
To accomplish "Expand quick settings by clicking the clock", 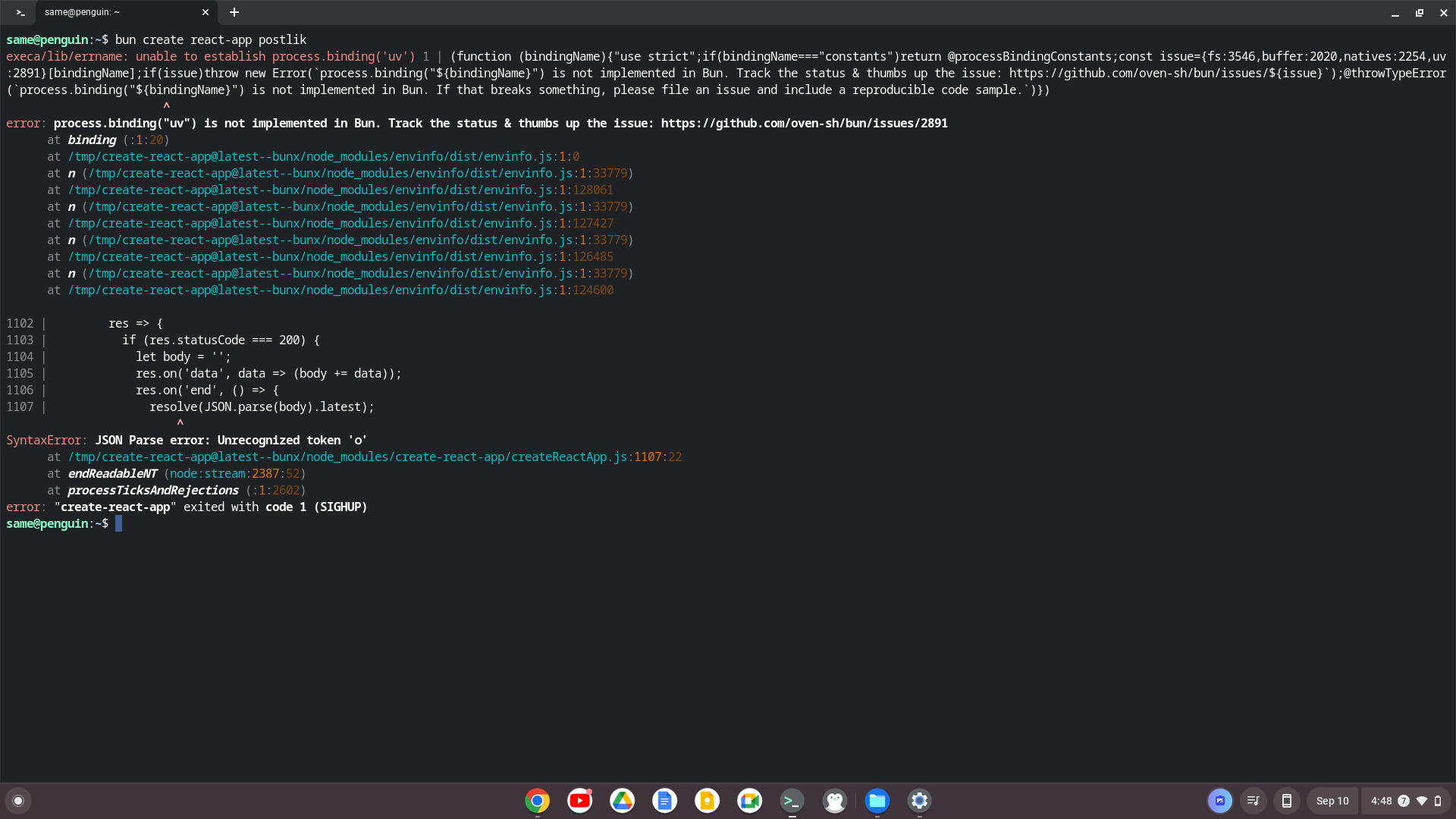I will tap(1382, 800).
